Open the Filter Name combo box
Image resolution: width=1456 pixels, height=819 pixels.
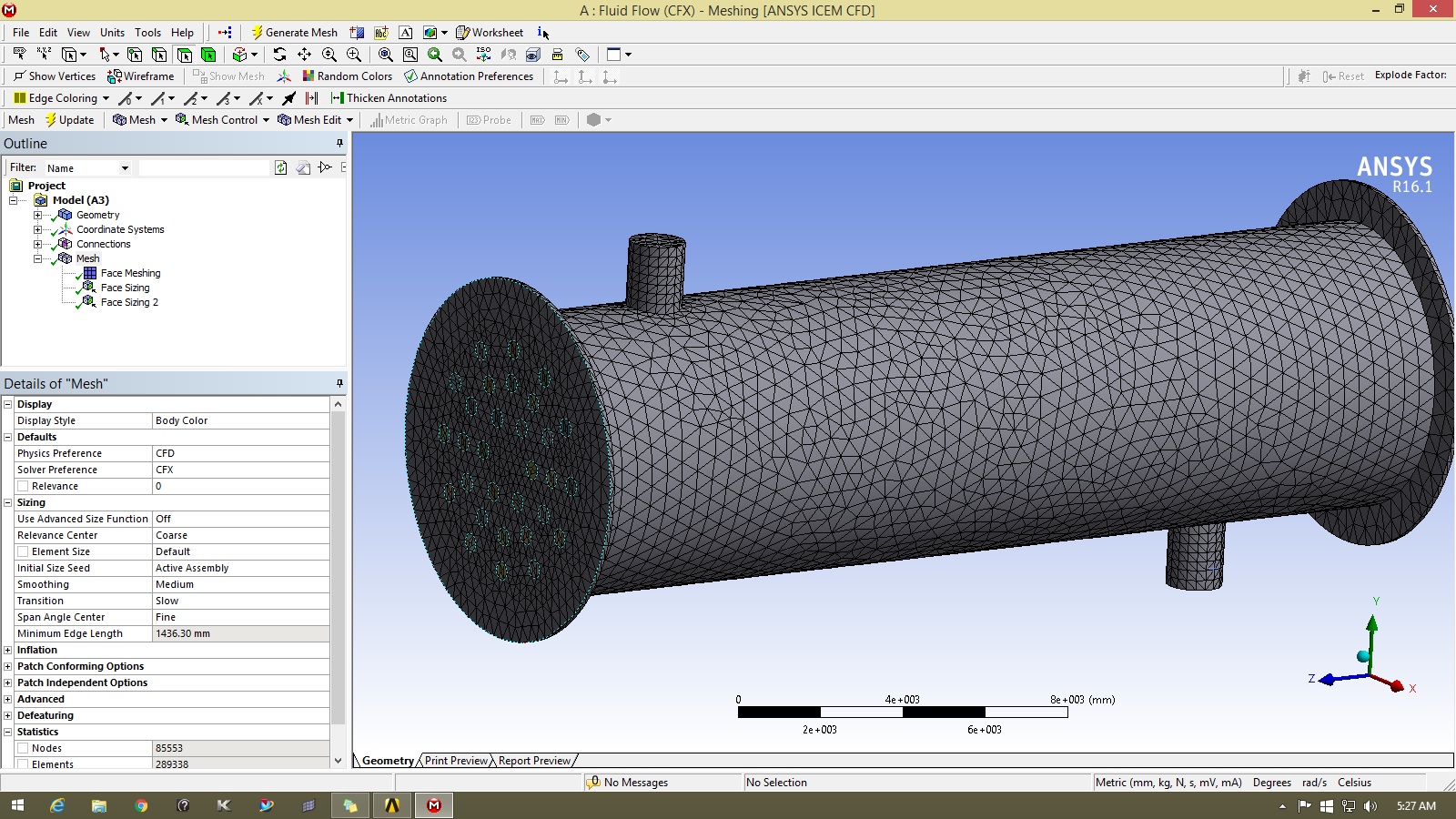[87, 168]
